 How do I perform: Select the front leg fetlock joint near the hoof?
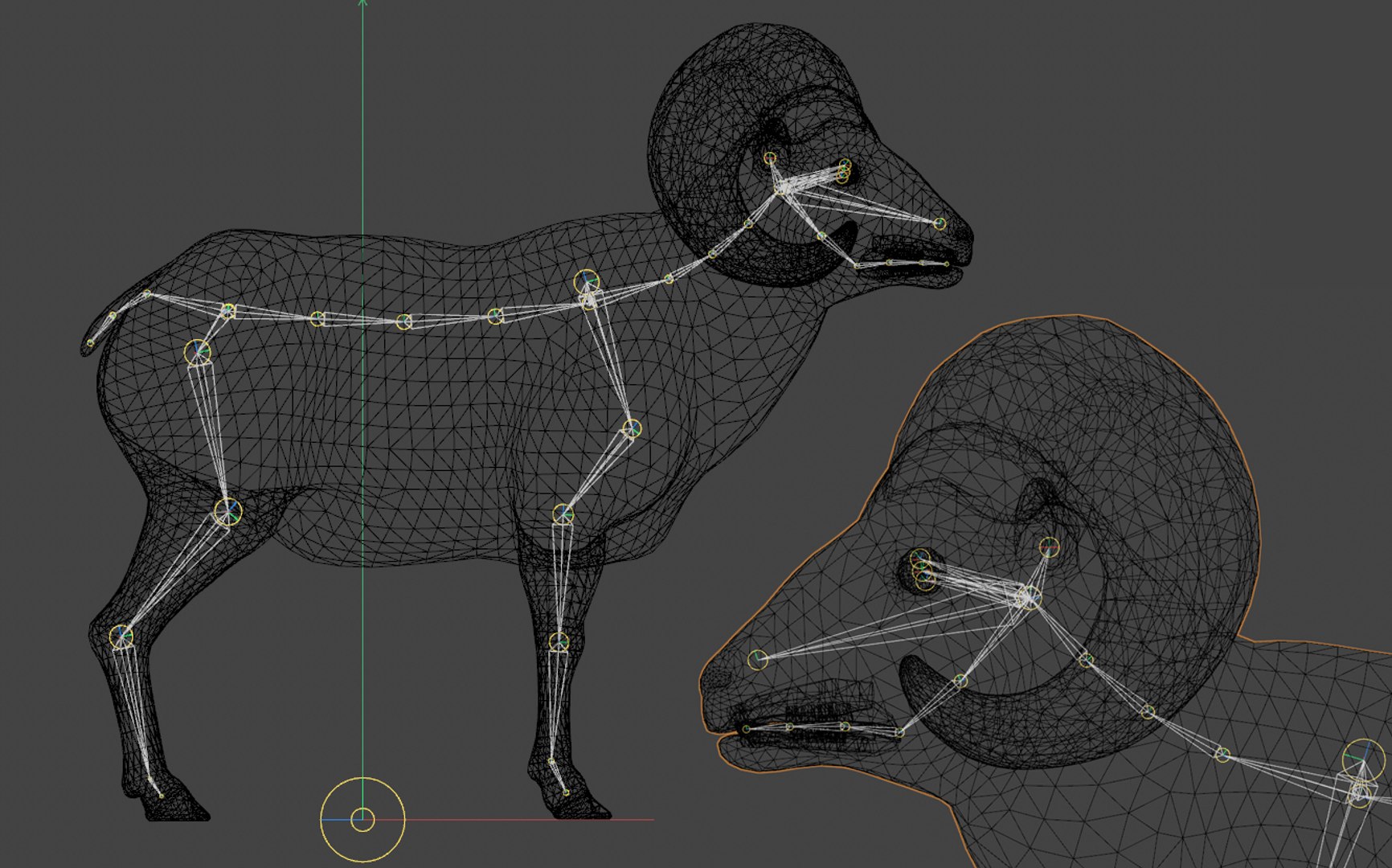[551, 760]
